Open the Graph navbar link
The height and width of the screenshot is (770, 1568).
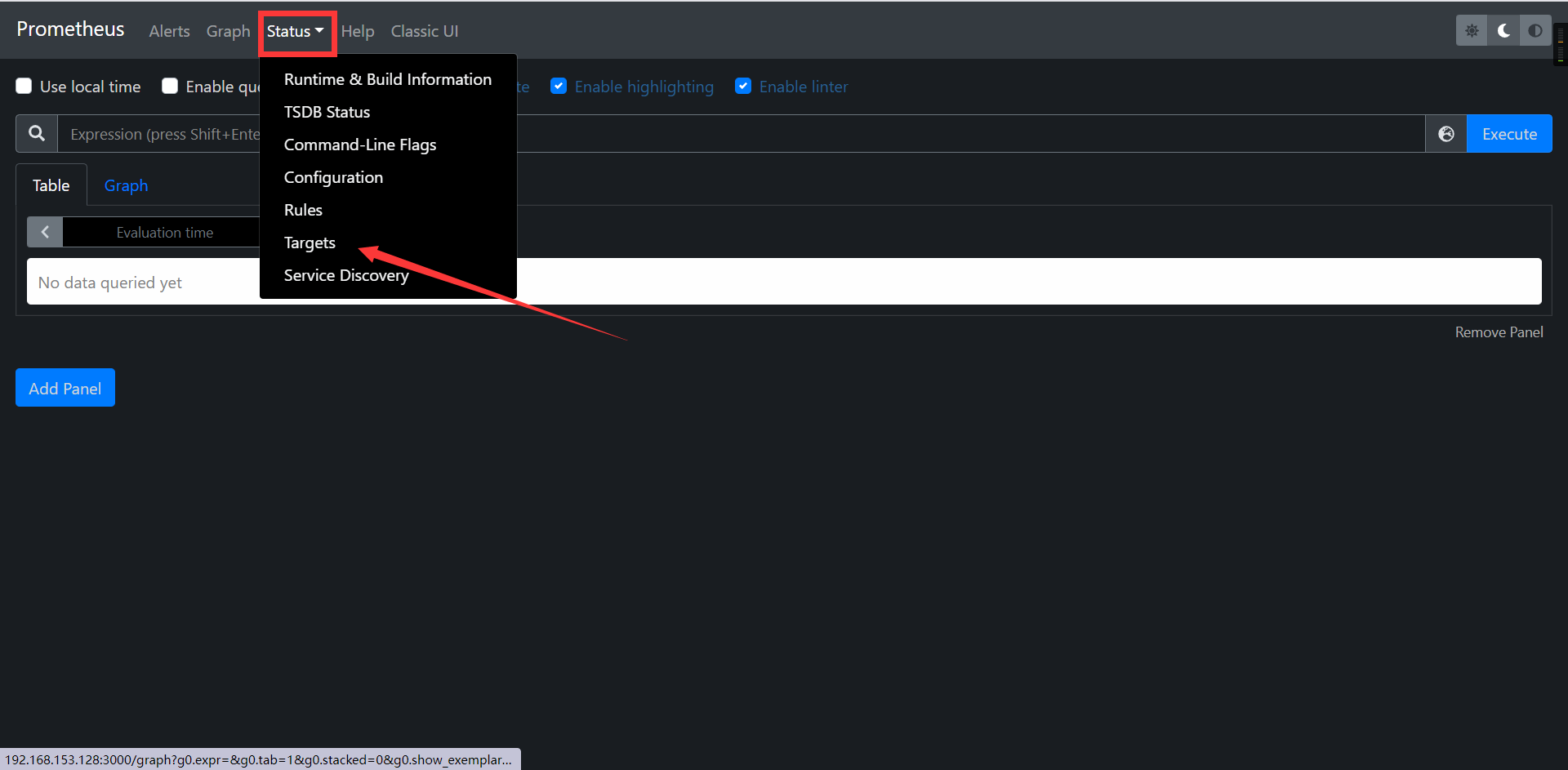(x=228, y=31)
